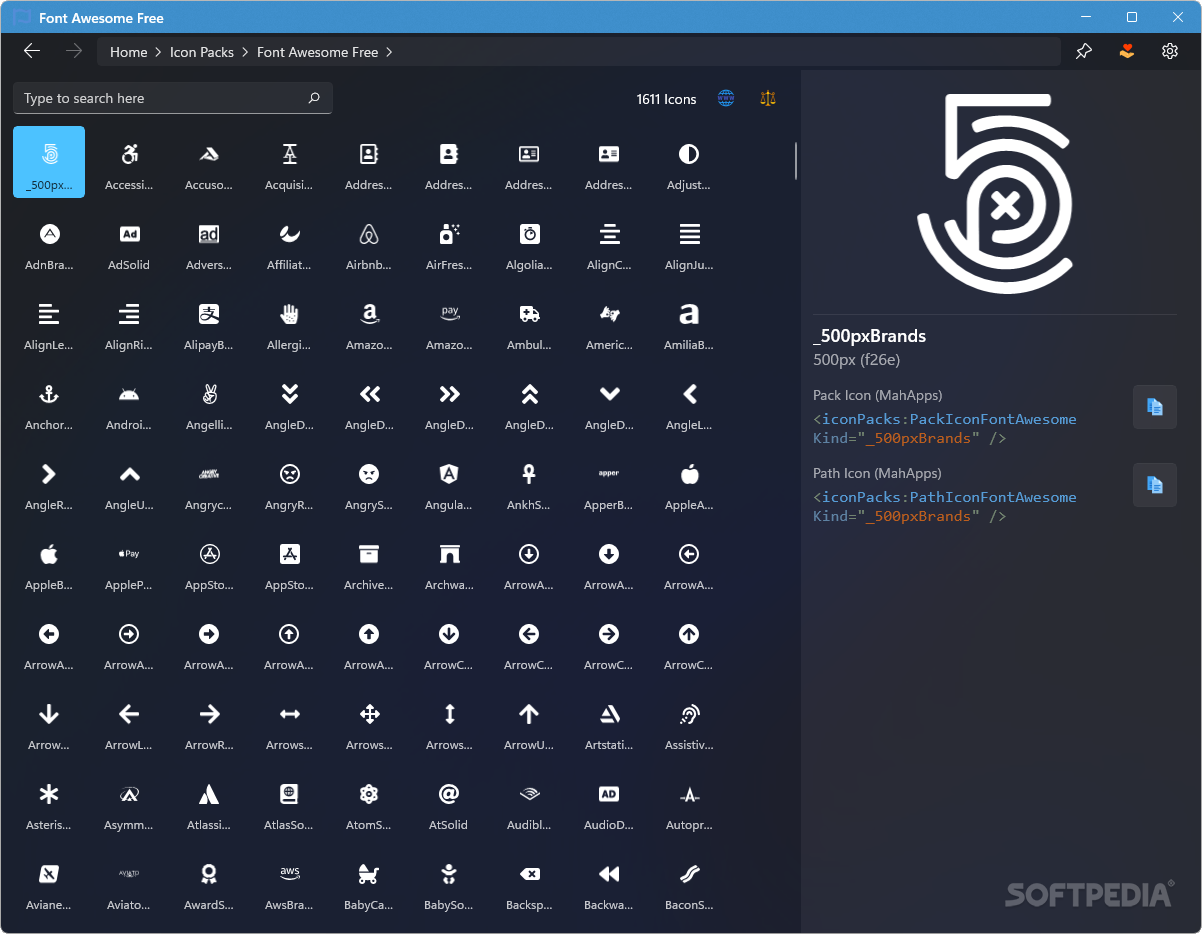The width and height of the screenshot is (1202, 934).
Task: Select the ArrowLeft icon tile
Action: [x=129, y=722]
